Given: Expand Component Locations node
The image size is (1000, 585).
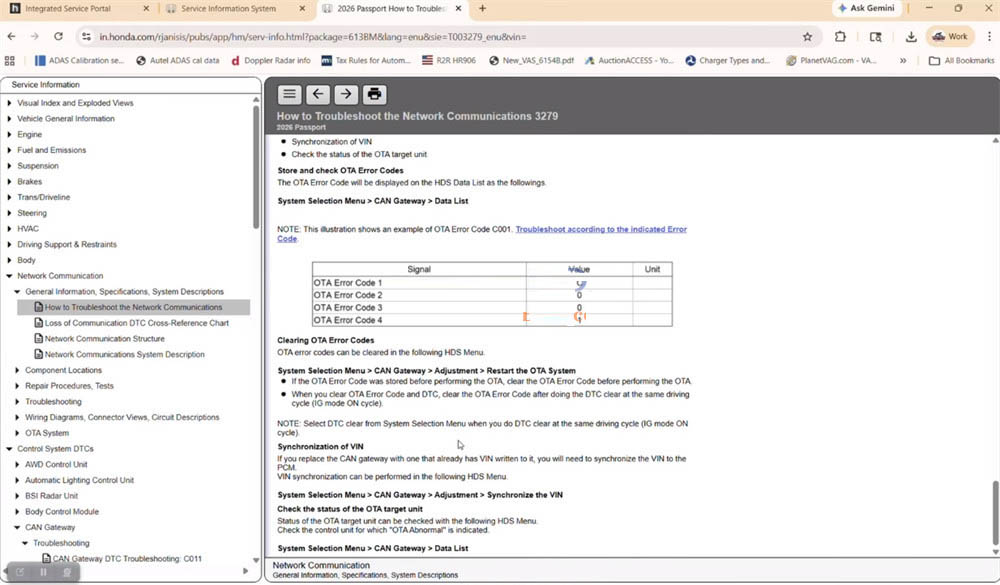Looking at the screenshot, I should 17,370.
